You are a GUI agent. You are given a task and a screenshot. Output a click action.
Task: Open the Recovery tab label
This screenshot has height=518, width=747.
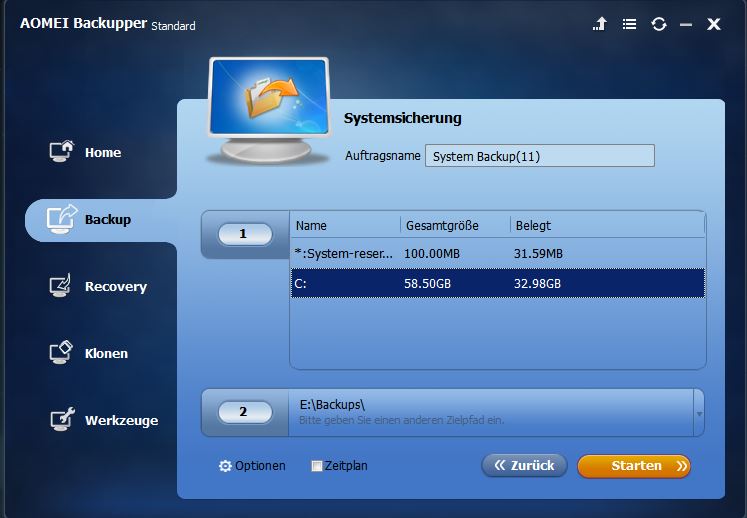click(116, 286)
